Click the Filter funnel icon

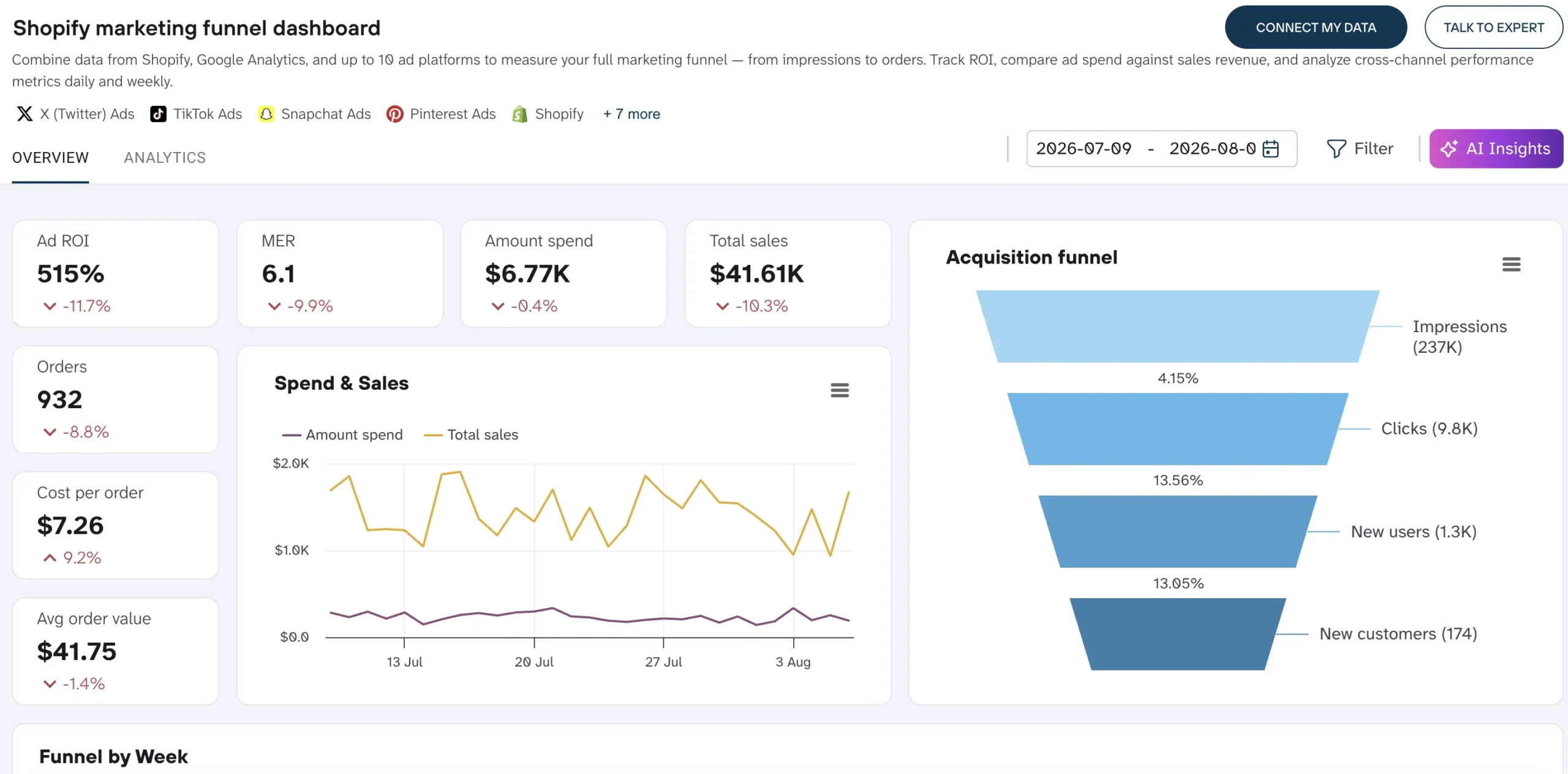pyautogui.click(x=1336, y=149)
